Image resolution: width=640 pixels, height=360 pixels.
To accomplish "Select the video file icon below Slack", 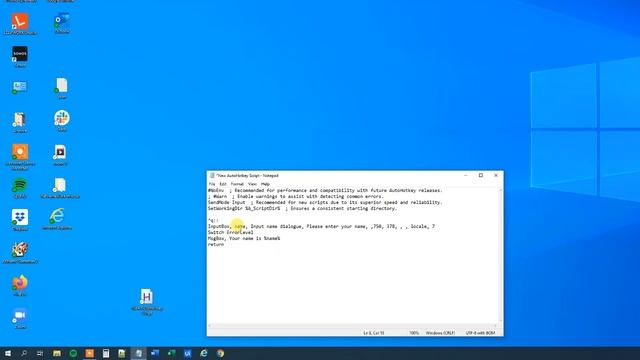I will [x=60, y=155].
